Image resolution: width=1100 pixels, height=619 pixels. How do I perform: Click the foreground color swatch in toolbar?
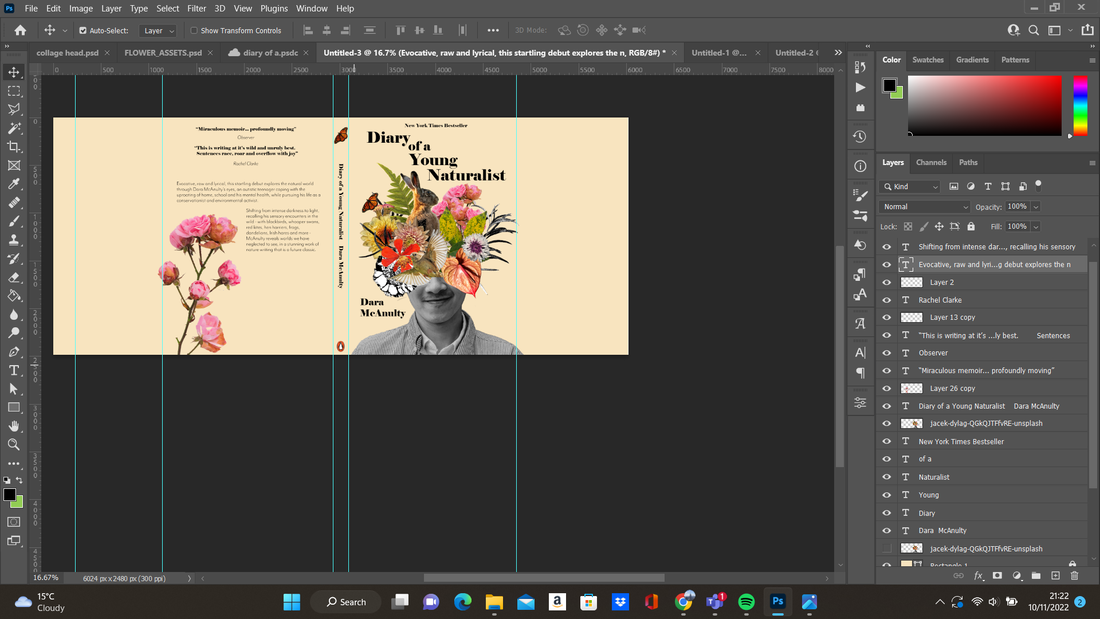pyautogui.click(x=9, y=495)
